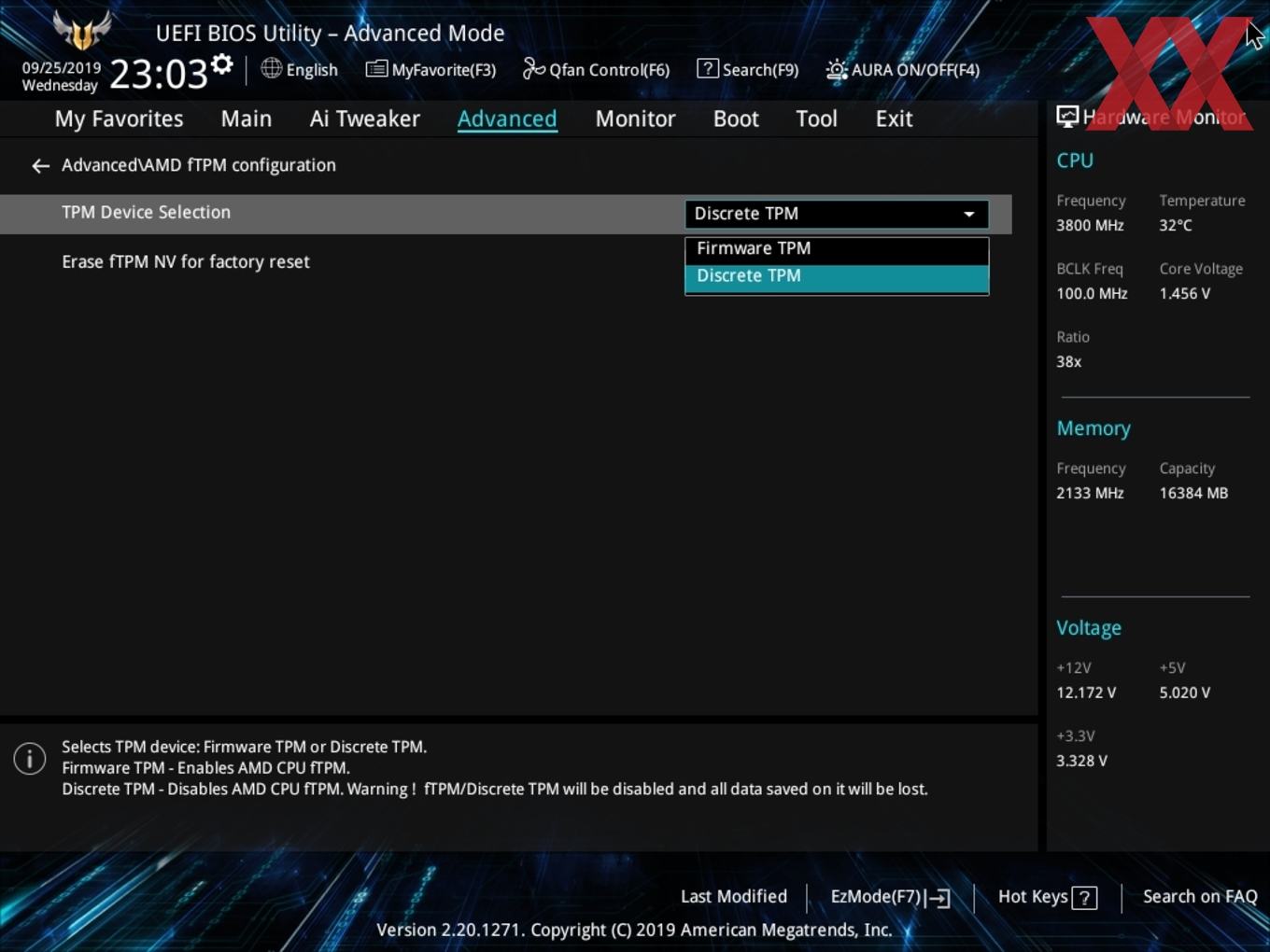Click the Ratio value 38x

point(1069,362)
